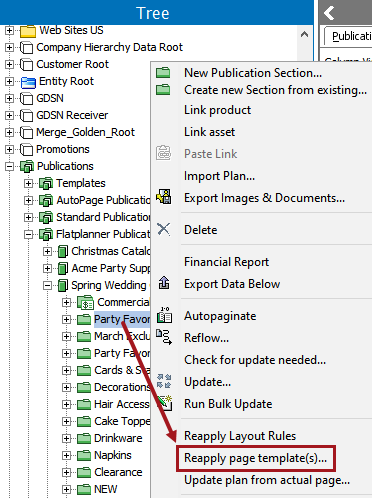
Task: Choose Link product from context menu
Action: click(217, 110)
